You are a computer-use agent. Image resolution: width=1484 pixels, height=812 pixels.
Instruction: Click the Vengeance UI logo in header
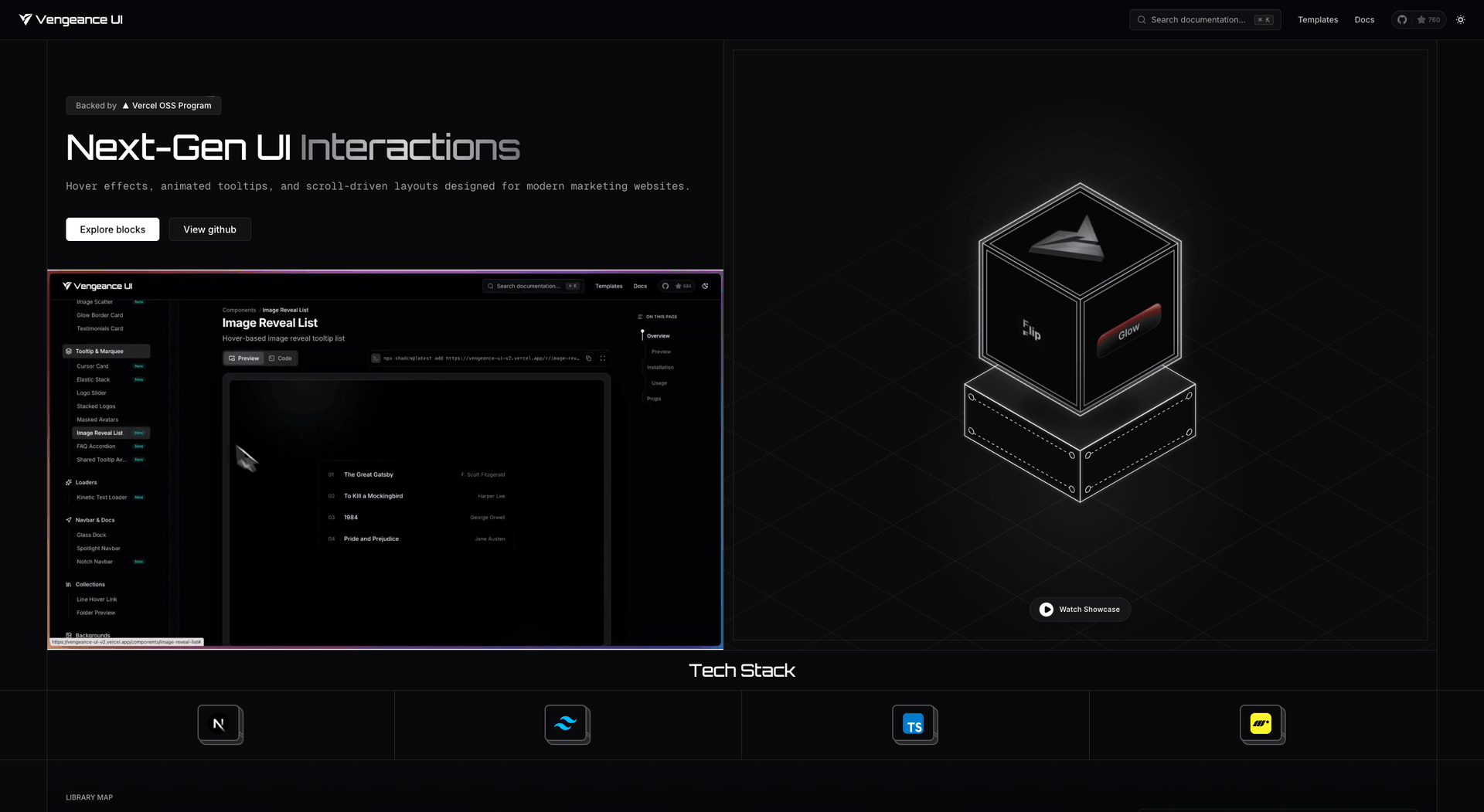pyautogui.click(x=71, y=19)
